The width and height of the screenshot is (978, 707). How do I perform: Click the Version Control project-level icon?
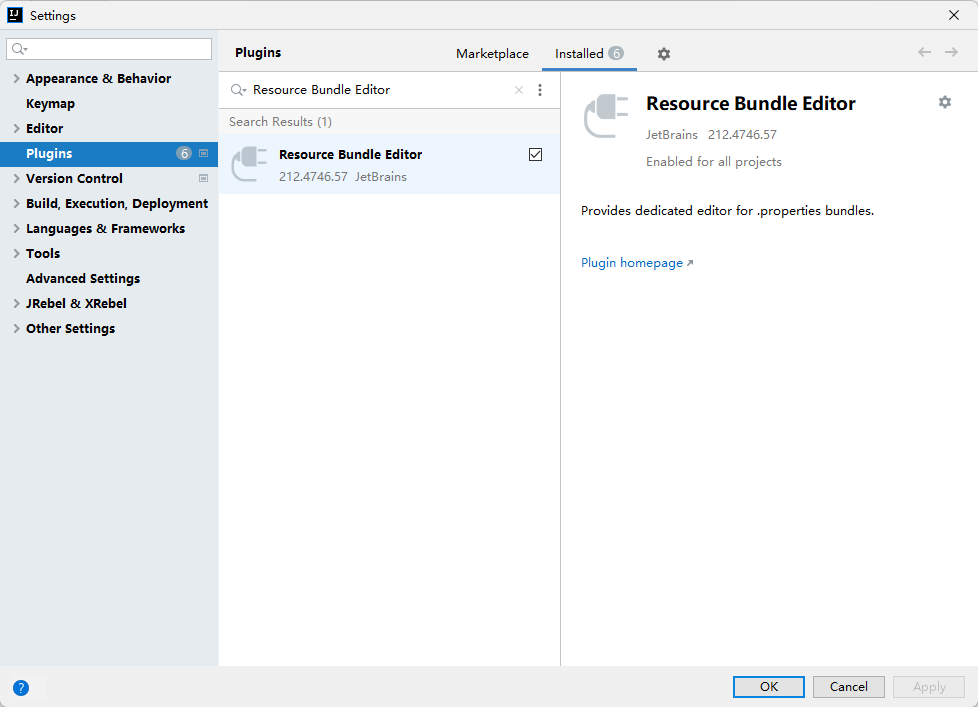[204, 179]
